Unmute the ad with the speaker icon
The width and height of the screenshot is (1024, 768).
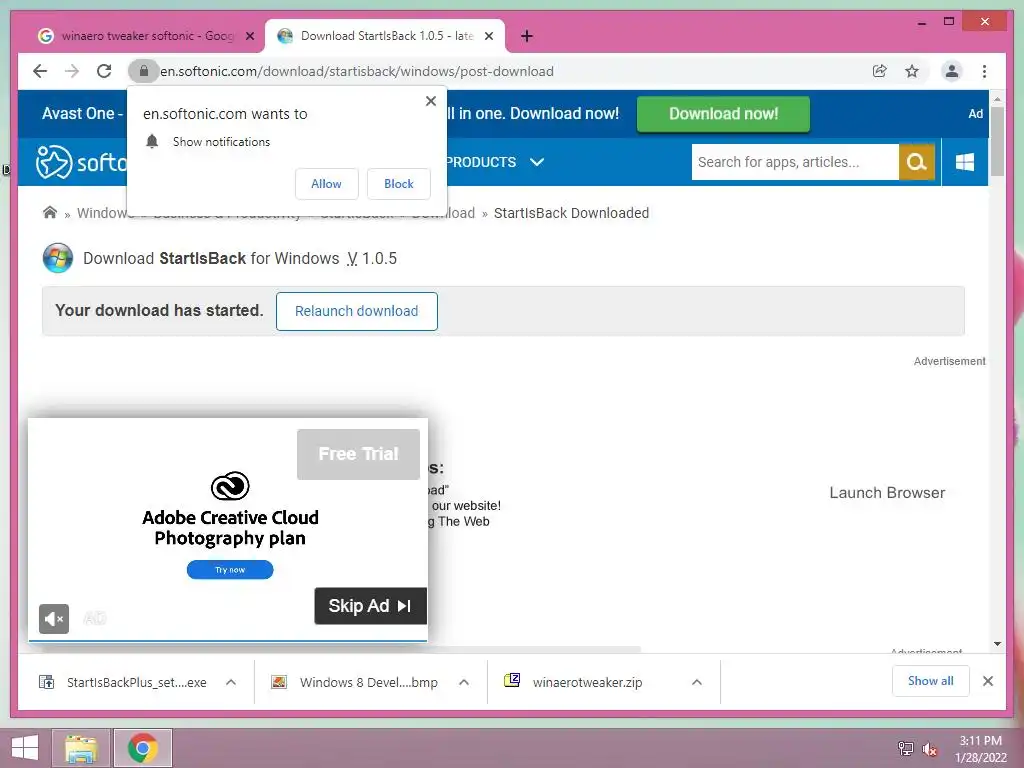[x=54, y=618]
